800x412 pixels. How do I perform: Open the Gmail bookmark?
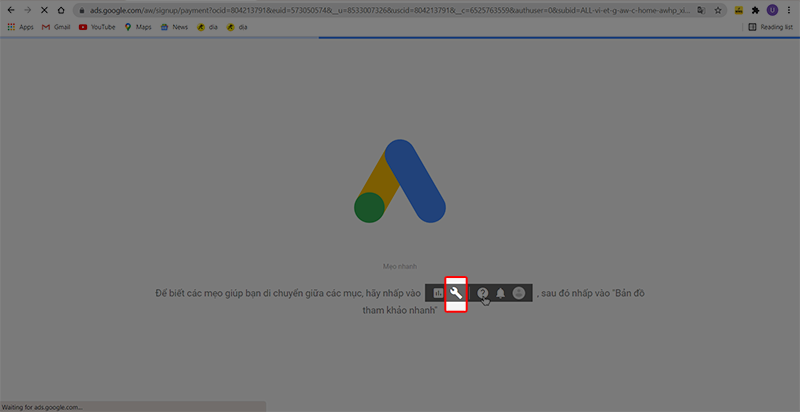(x=58, y=27)
